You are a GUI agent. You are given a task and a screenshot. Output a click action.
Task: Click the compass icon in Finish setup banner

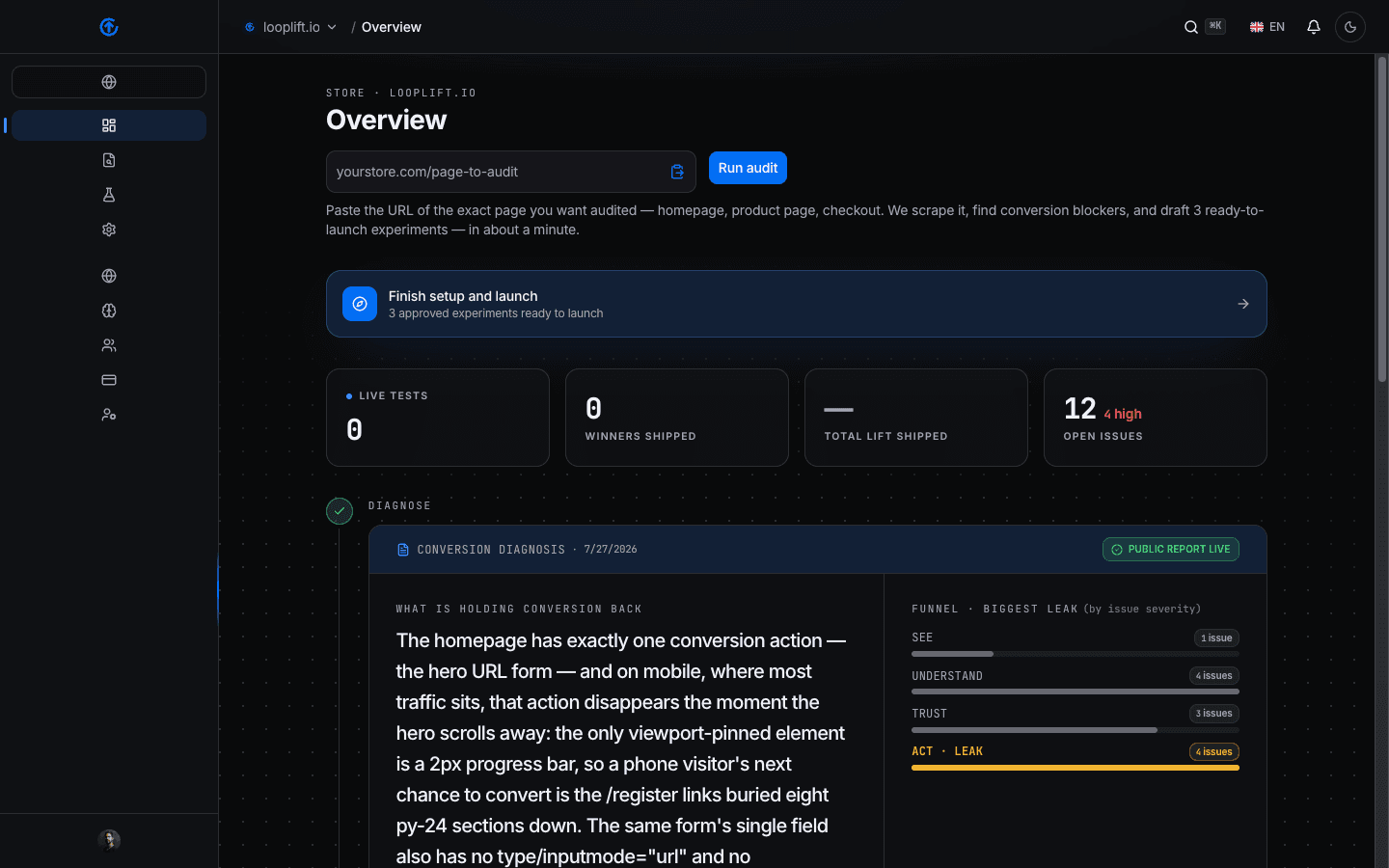click(x=360, y=304)
